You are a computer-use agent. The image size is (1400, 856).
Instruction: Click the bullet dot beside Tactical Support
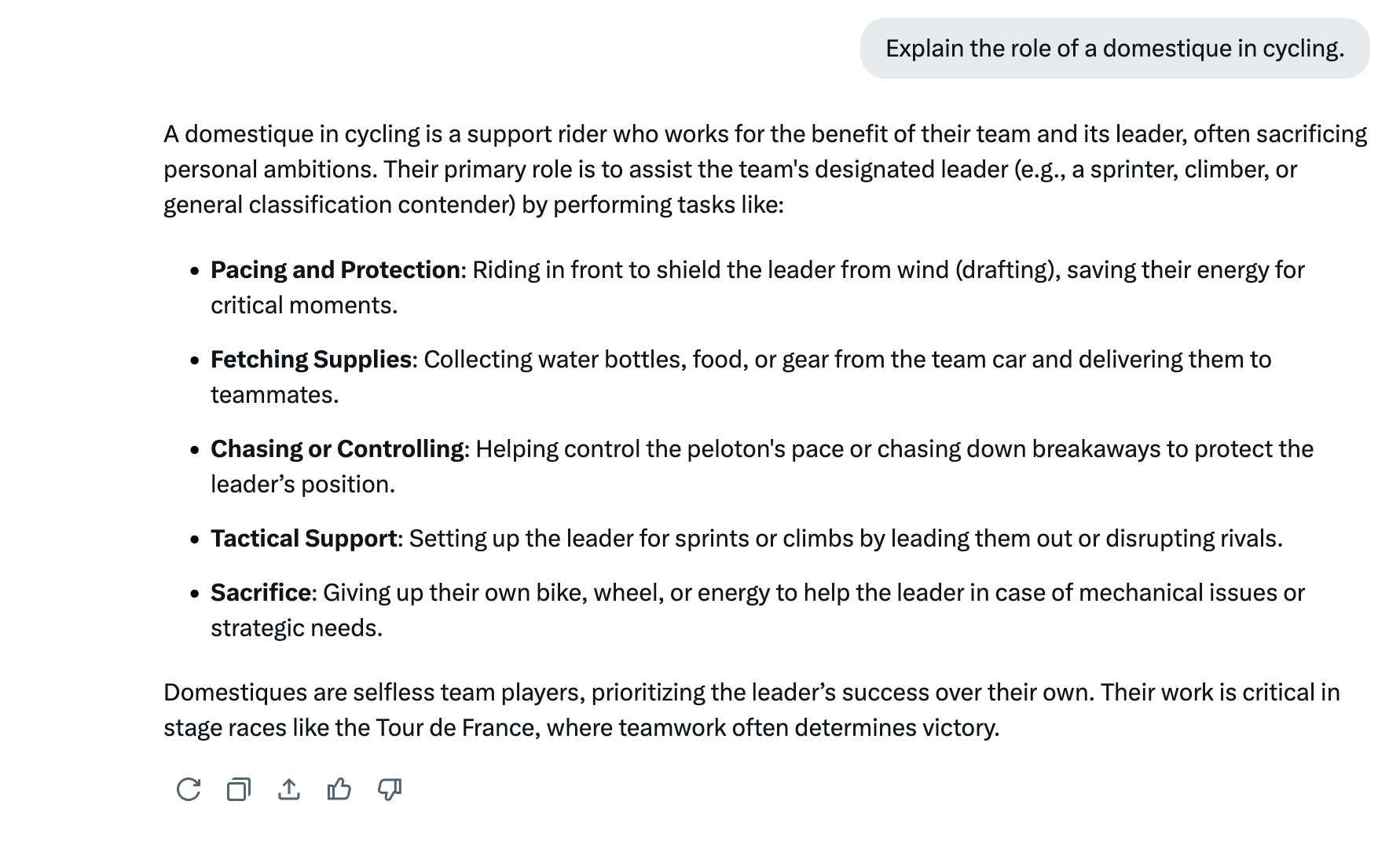click(195, 540)
